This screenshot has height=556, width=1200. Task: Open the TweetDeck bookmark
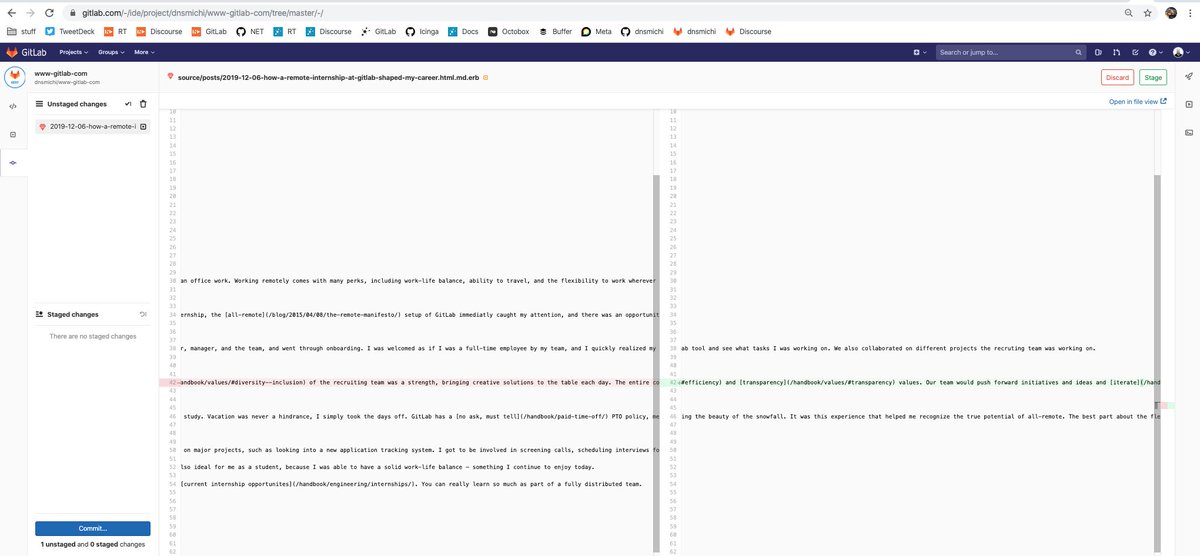pyautogui.click(x=69, y=31)
